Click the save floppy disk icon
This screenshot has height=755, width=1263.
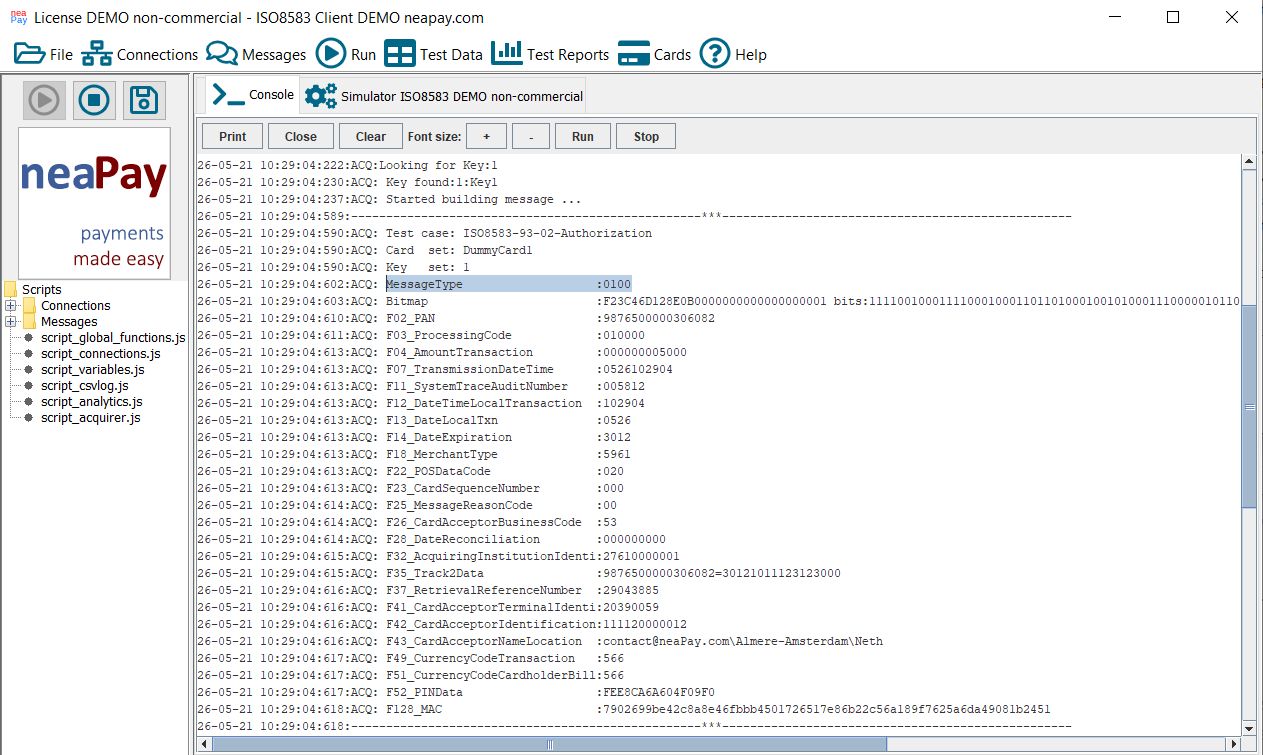click(144, 100)
